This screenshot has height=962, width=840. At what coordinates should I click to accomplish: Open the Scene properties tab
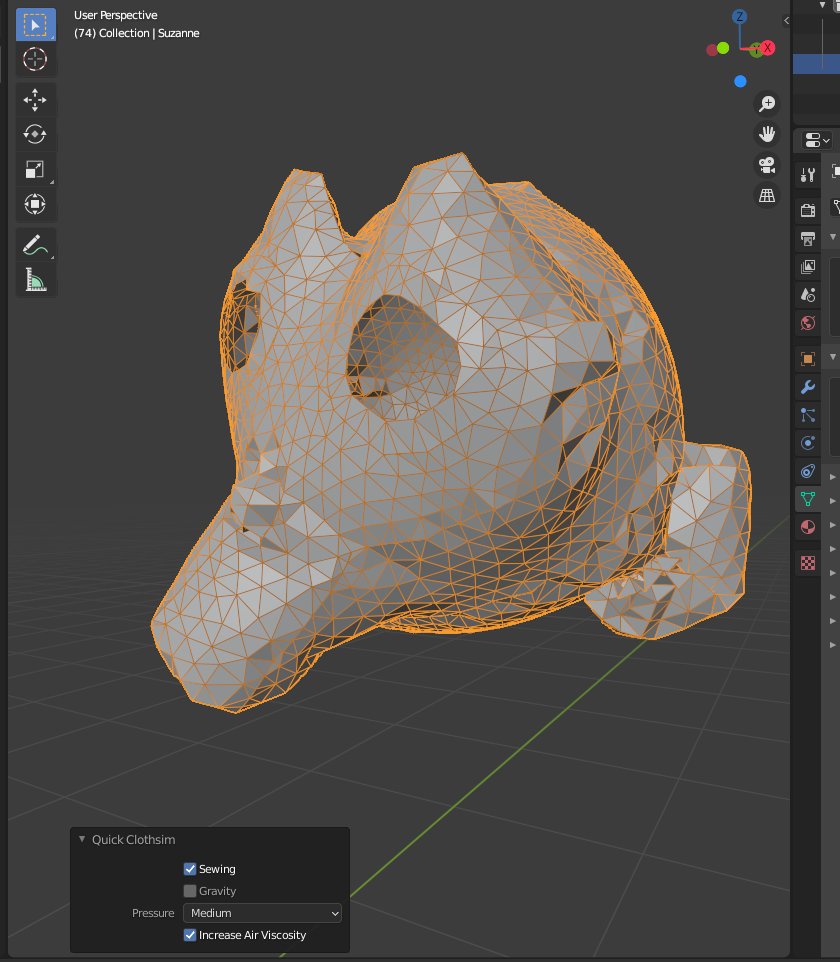(808, 295)
